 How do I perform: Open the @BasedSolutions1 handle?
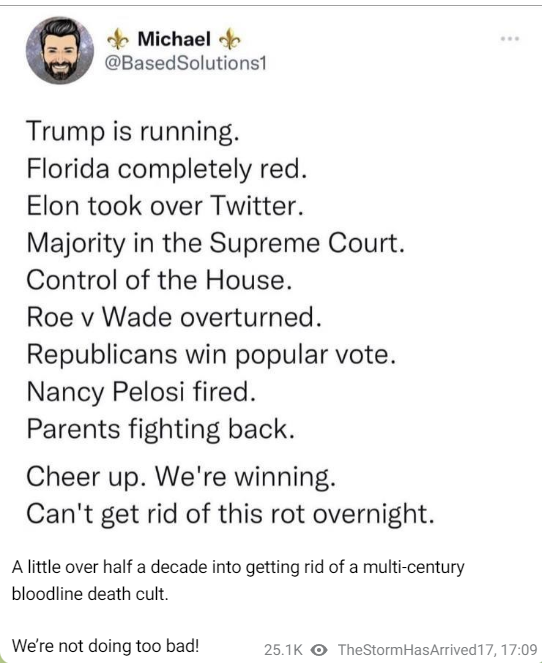[186, 63]
